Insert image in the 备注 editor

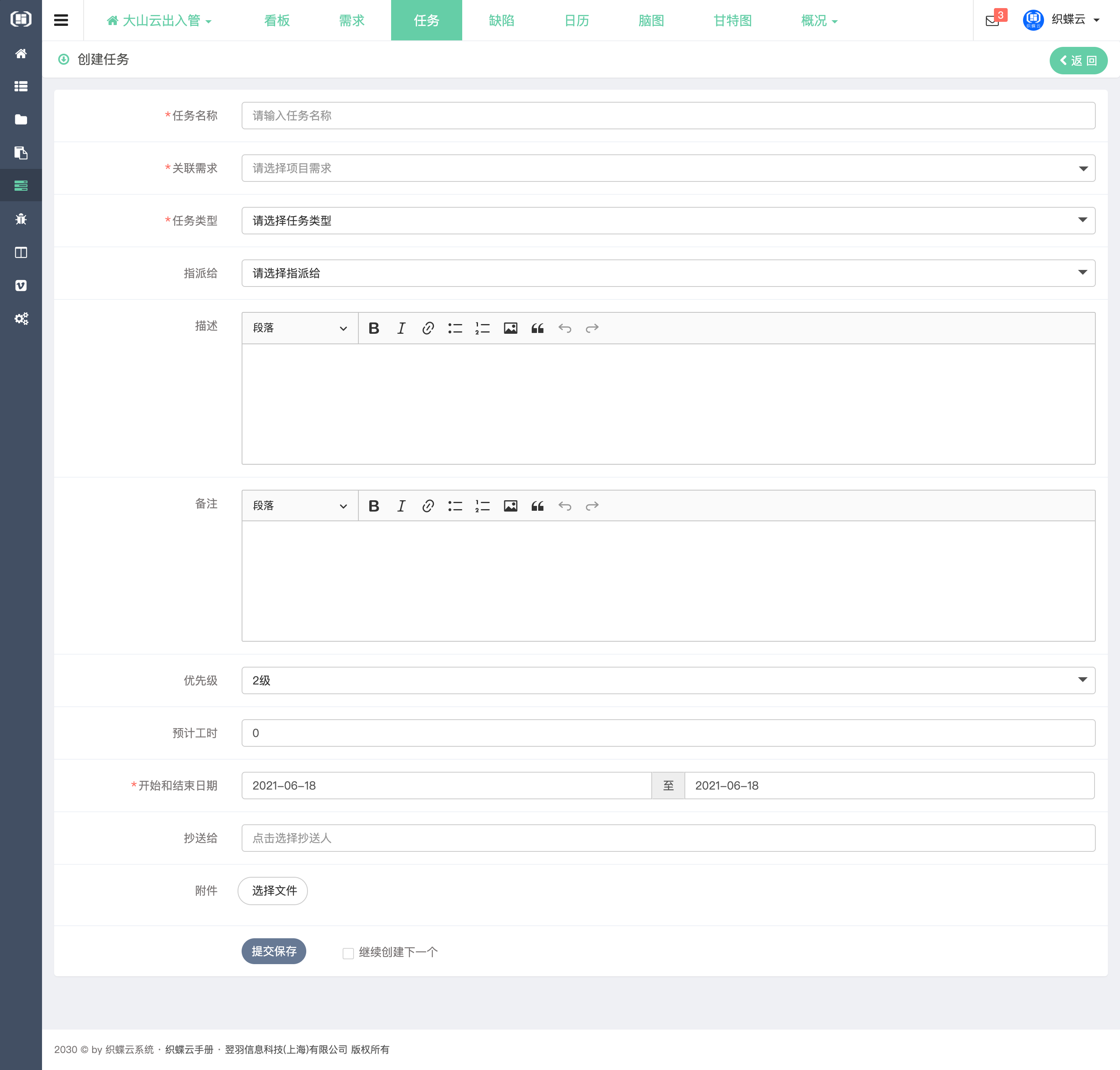(510, 506)
